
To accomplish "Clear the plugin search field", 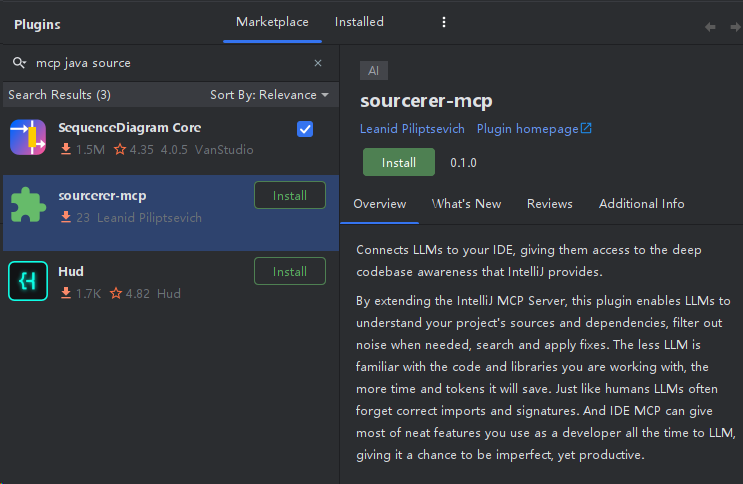I will click(318, 63).
